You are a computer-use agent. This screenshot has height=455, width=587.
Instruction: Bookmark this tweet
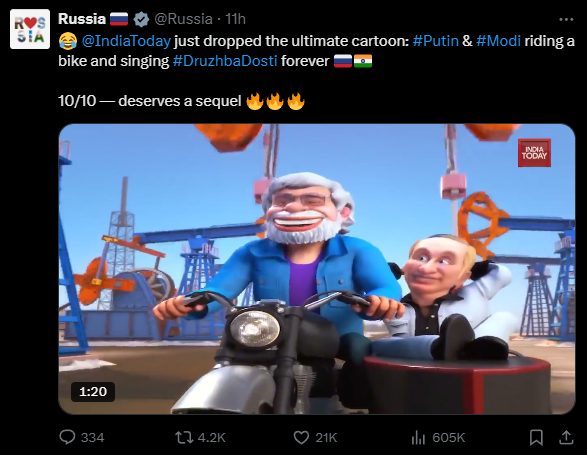tap(536, 437)
